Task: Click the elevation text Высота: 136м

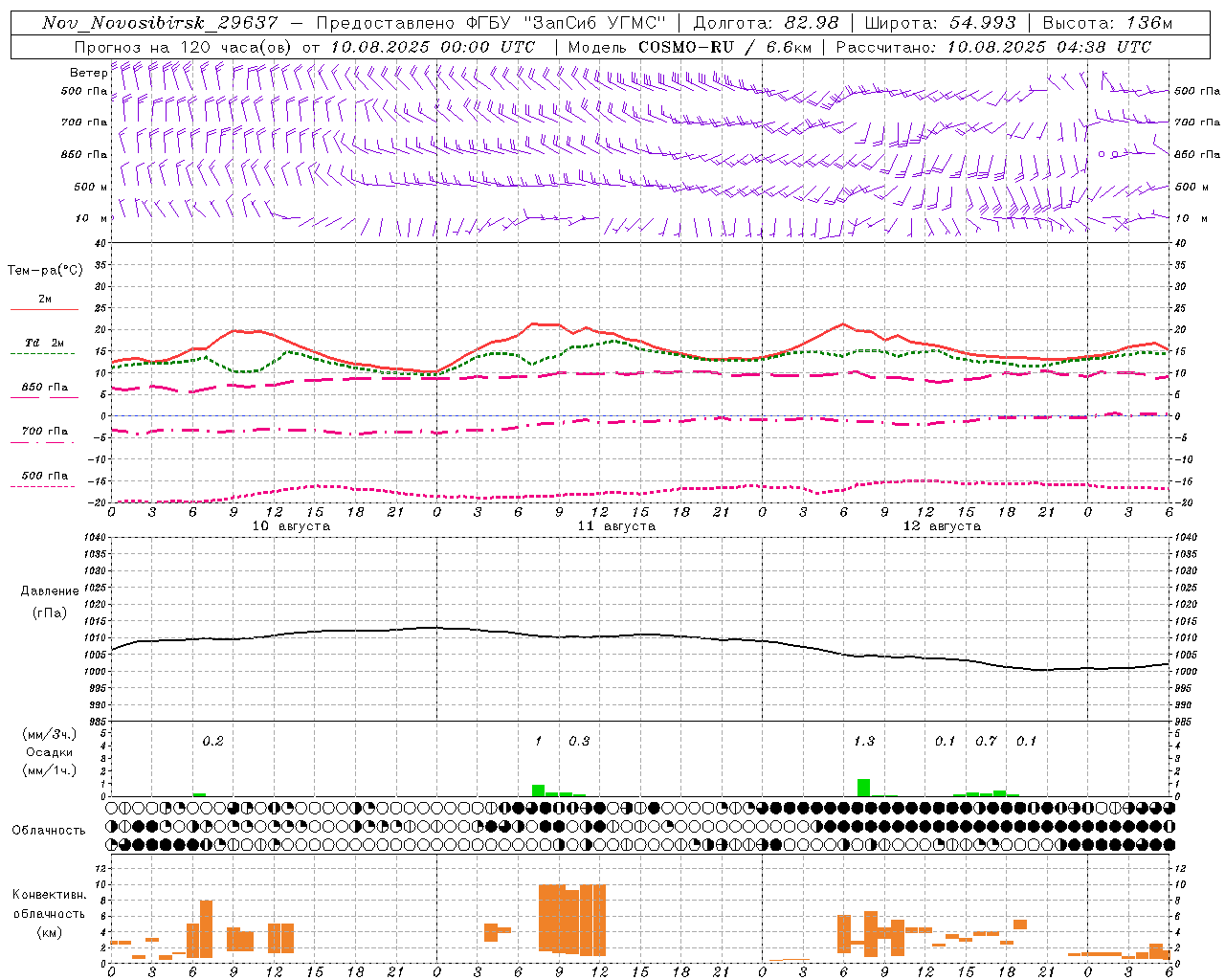Action: click(x=1107, y=23)
